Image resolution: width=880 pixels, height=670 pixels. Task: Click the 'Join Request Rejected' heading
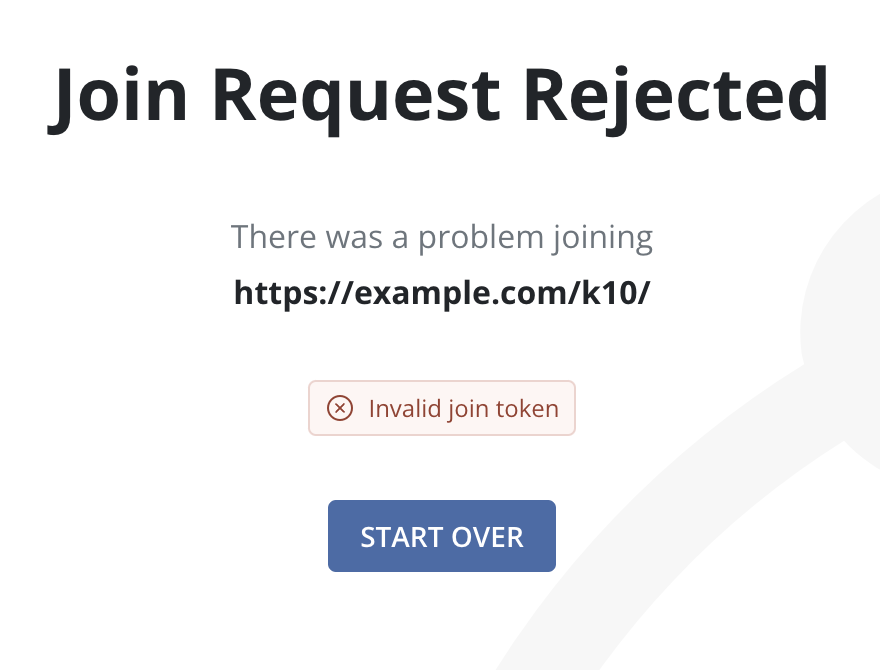[x=439, y=93]
